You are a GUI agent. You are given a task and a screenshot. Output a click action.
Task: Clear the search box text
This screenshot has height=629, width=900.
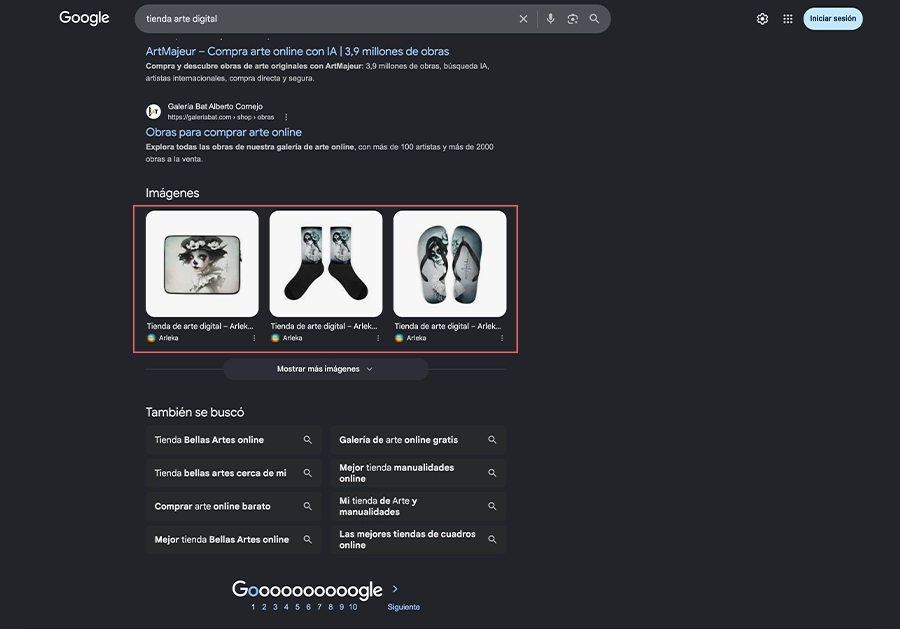[x=523, y=19]
